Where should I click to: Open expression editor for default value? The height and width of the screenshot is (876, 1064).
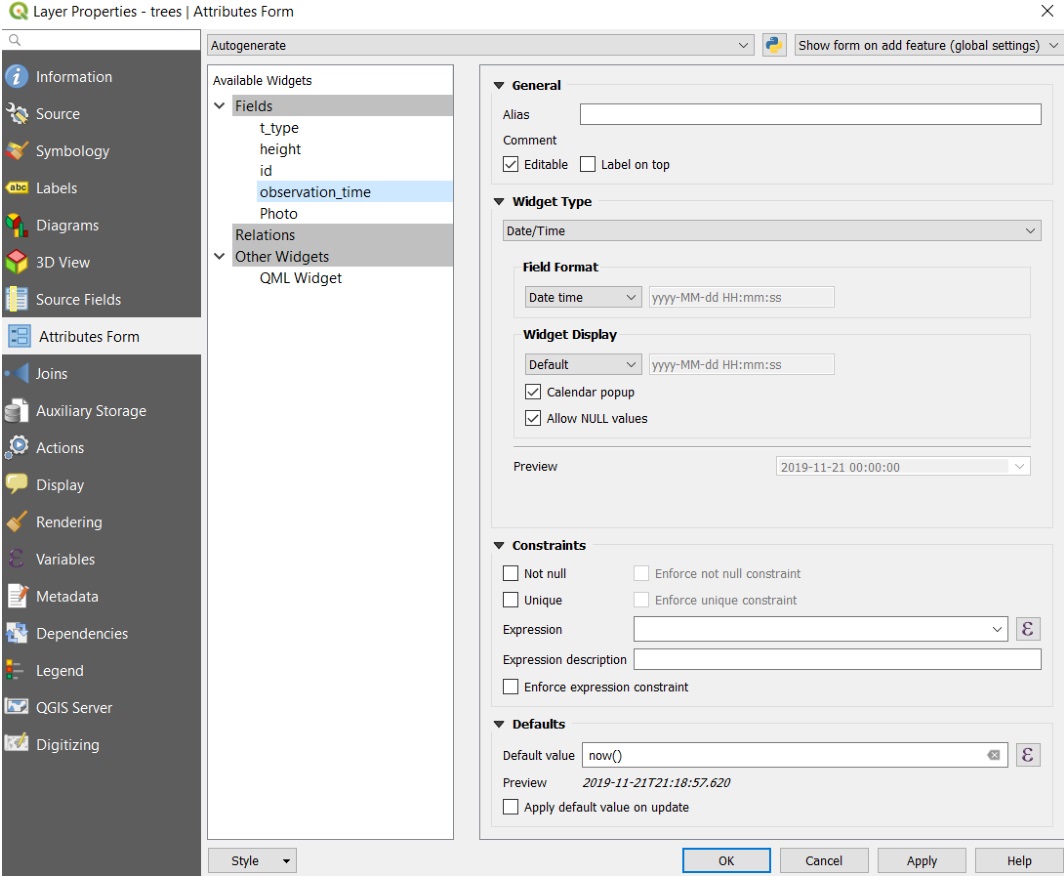tap(1028, 756)
